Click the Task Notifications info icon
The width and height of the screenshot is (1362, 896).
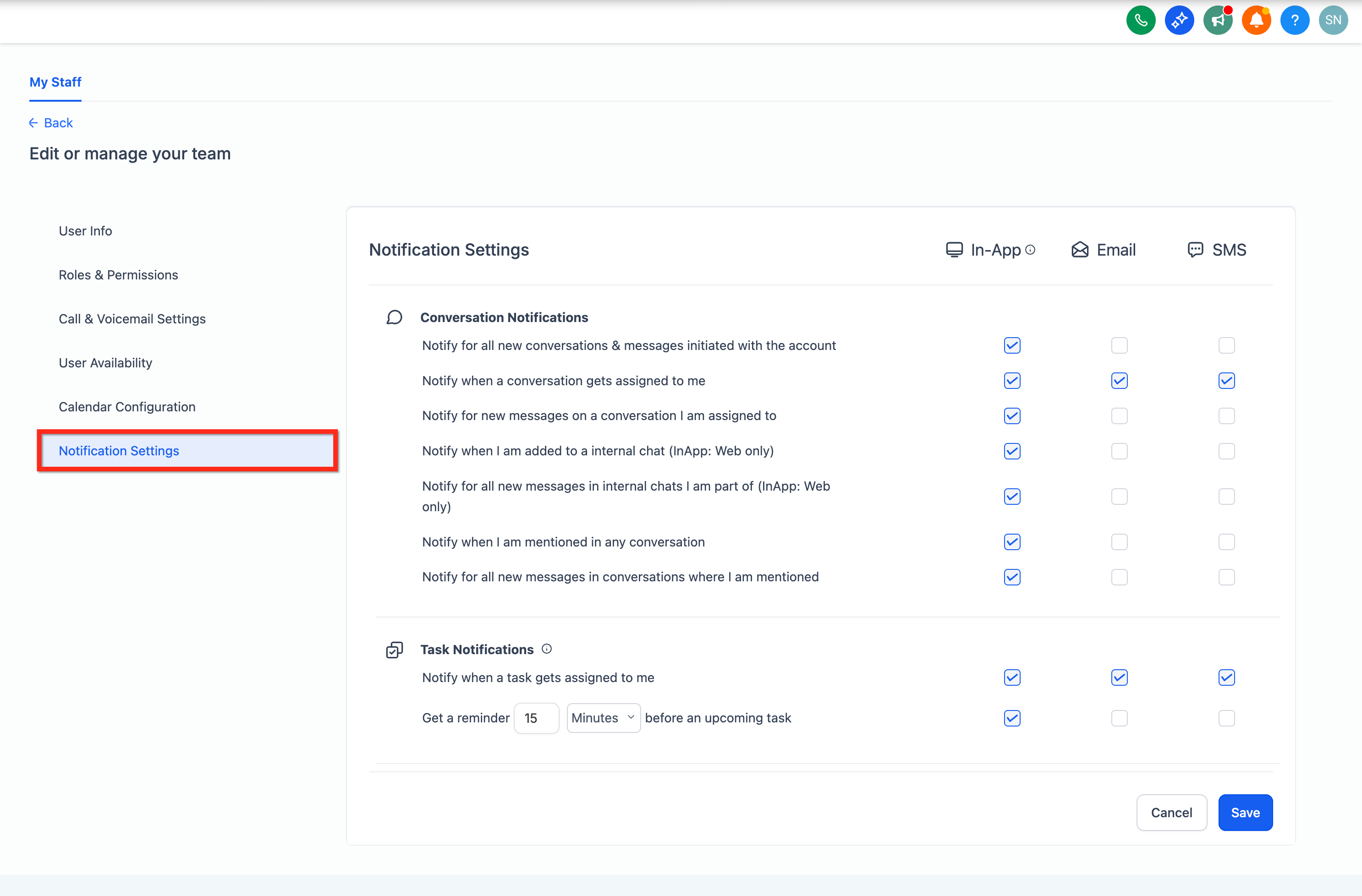pyautogui.click(x=547, y=649)
